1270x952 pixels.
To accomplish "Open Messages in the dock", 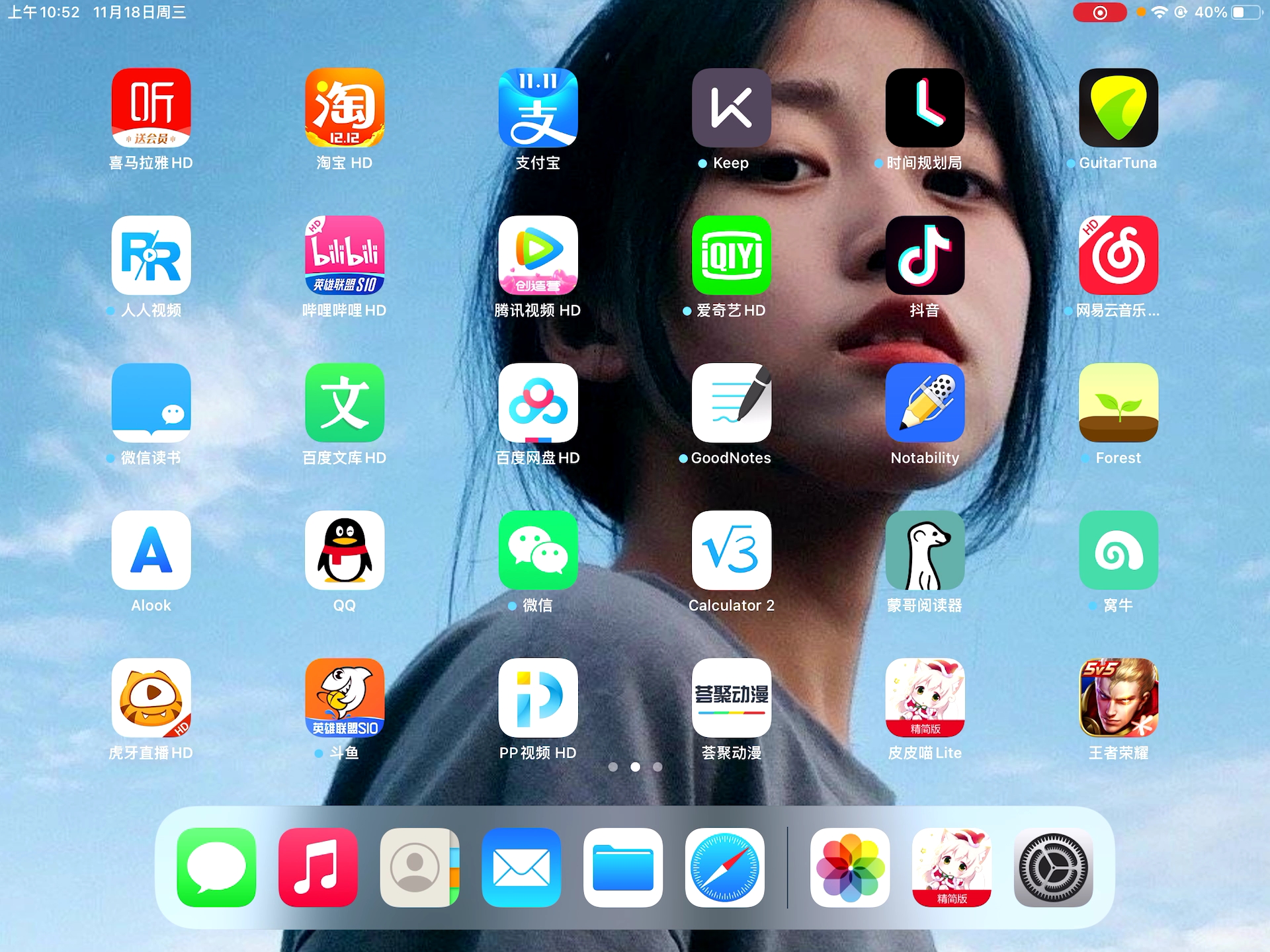I will (x=216, y=867).
